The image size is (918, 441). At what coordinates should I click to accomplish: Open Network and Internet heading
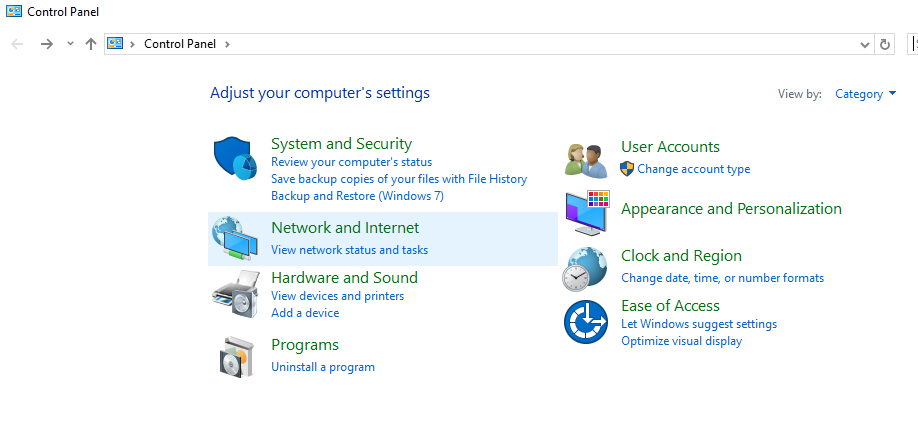coord(345,228)
